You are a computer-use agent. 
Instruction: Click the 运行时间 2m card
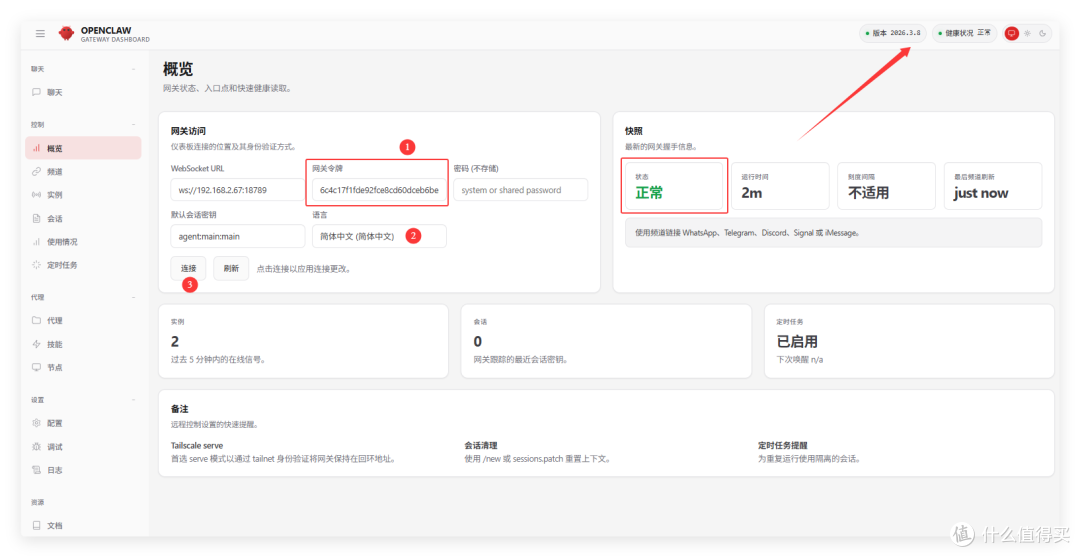pyautogui.click(x=780, y=186)
